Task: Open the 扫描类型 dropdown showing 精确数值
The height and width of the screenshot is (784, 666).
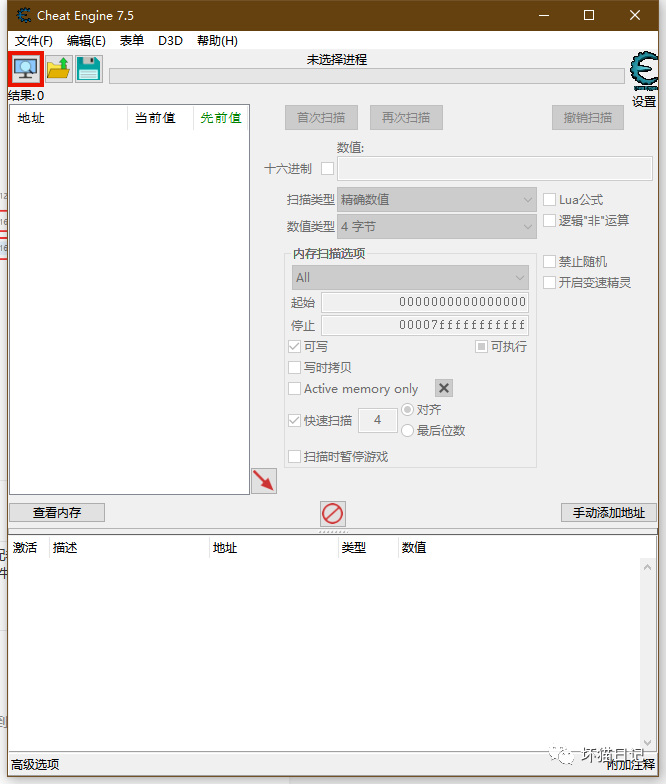Action: [x=436, y=200]
